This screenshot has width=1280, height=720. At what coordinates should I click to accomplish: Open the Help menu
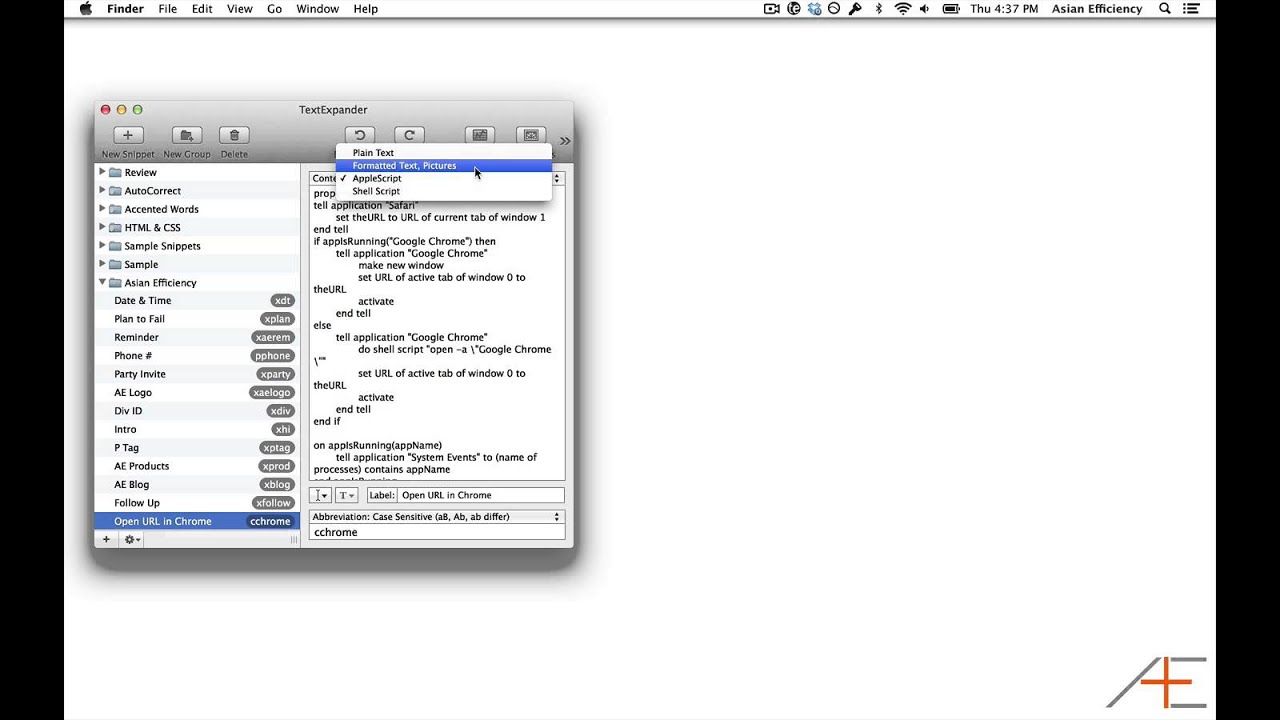366,9
